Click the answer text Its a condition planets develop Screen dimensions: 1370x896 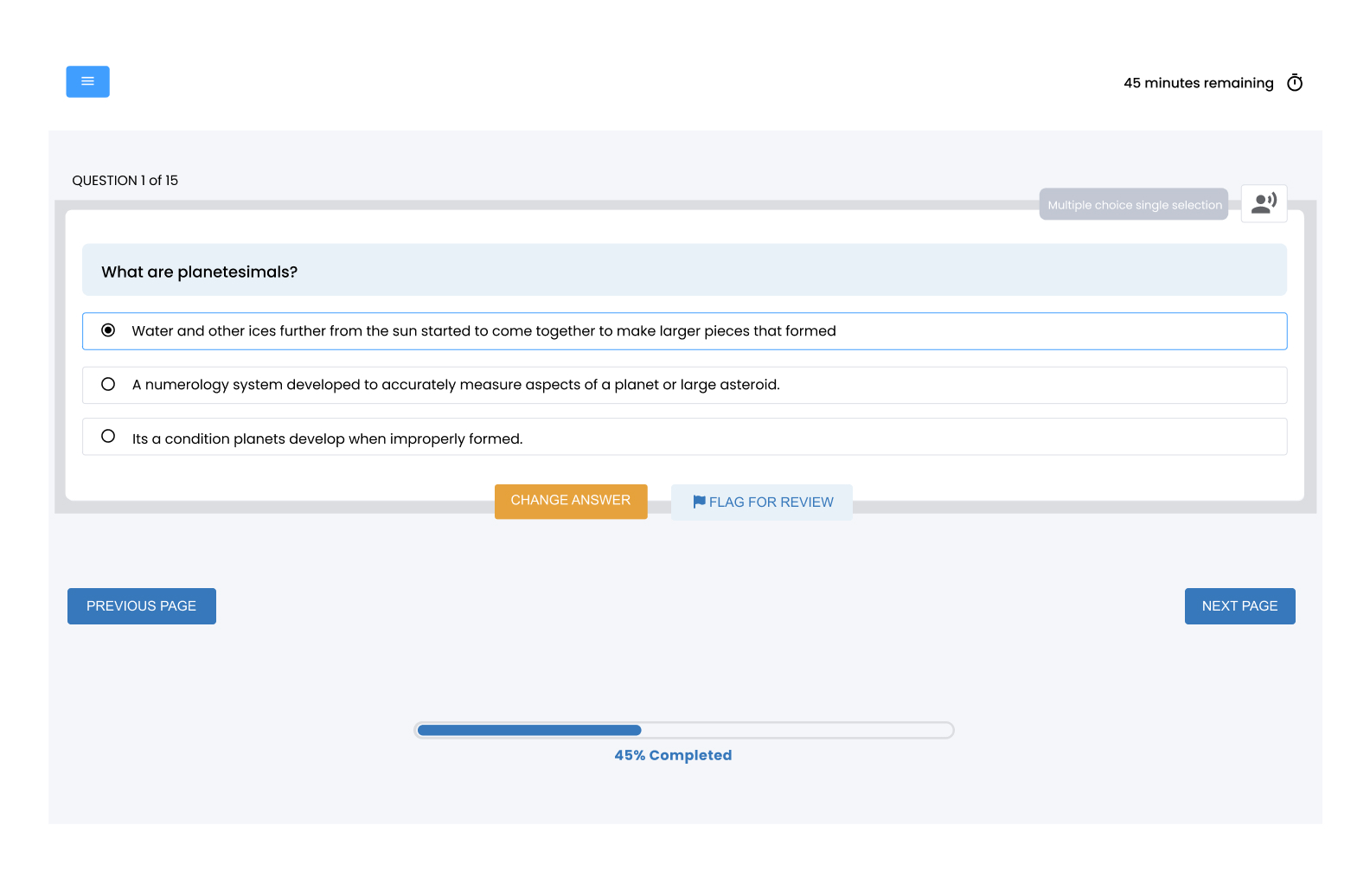[327, 439]
